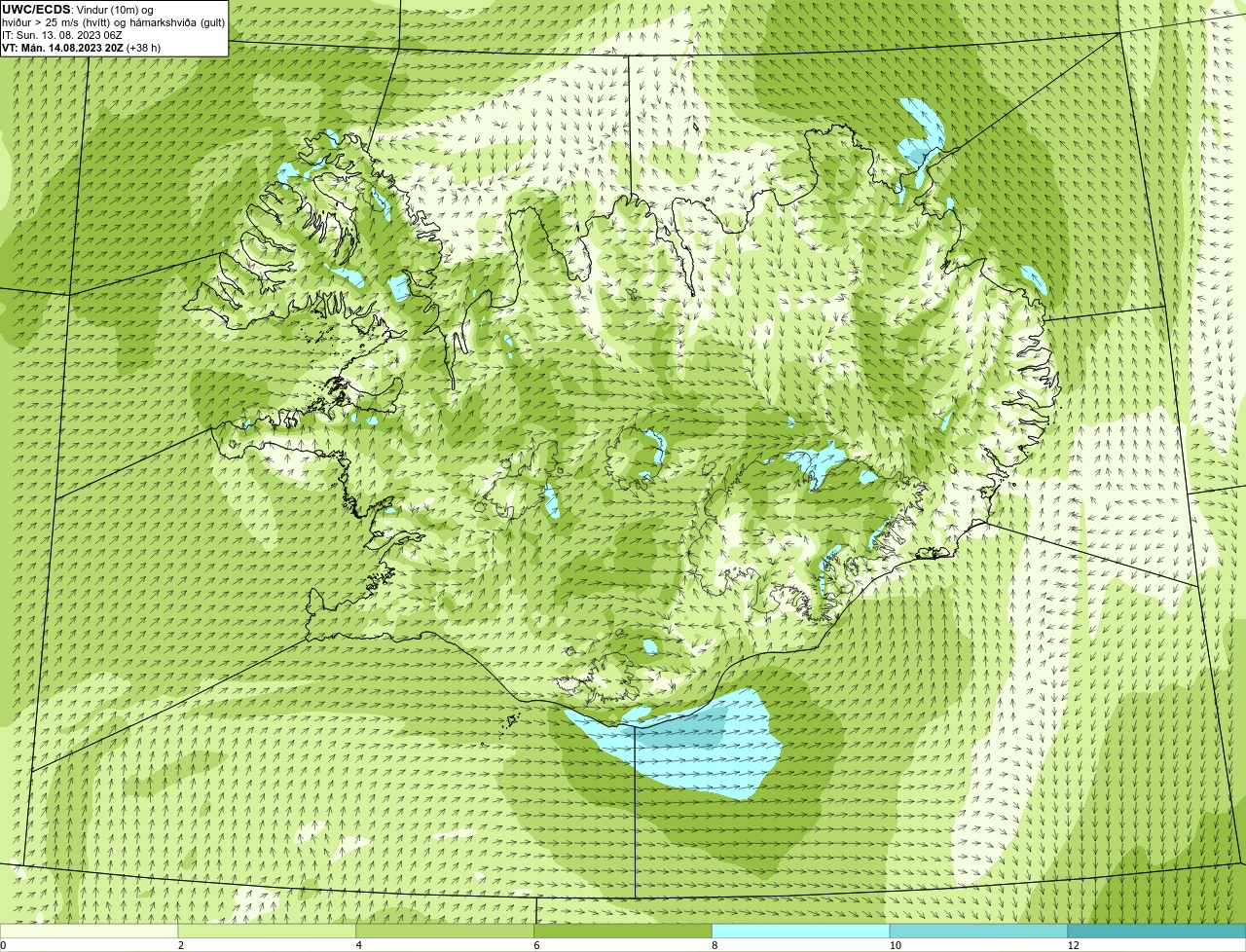This screenshot has height=952, width=1246.
Task: Click the legend scale label '12'
Action: 1072,945
